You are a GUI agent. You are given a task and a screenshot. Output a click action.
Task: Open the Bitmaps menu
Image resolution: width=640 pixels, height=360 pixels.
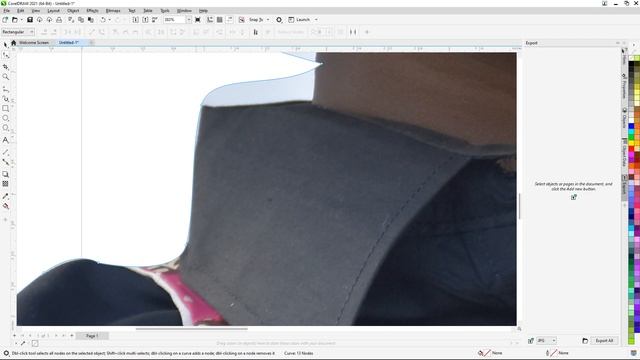coord(113,11)
